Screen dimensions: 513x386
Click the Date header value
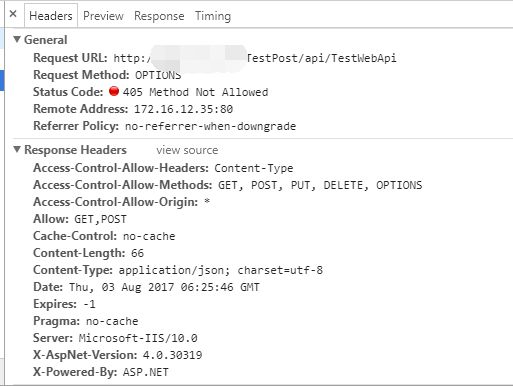(x=164, y=287)
